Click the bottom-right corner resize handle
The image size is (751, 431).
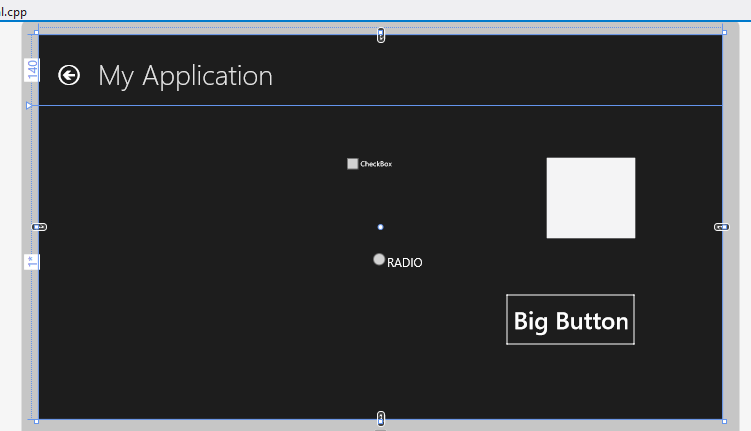(x=723, y=421)
